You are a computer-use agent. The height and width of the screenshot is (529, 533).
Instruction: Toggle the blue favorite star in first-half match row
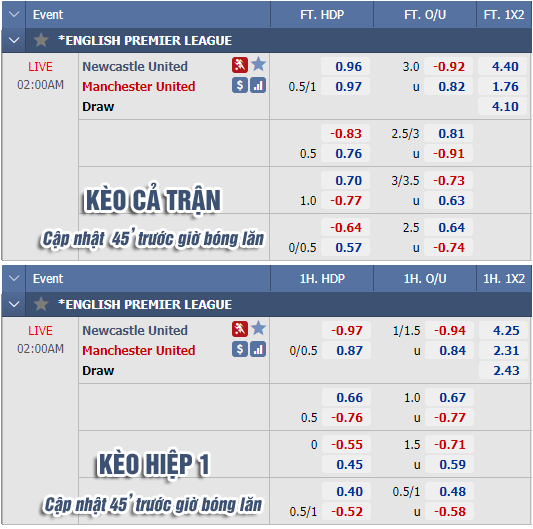(258, 328)
